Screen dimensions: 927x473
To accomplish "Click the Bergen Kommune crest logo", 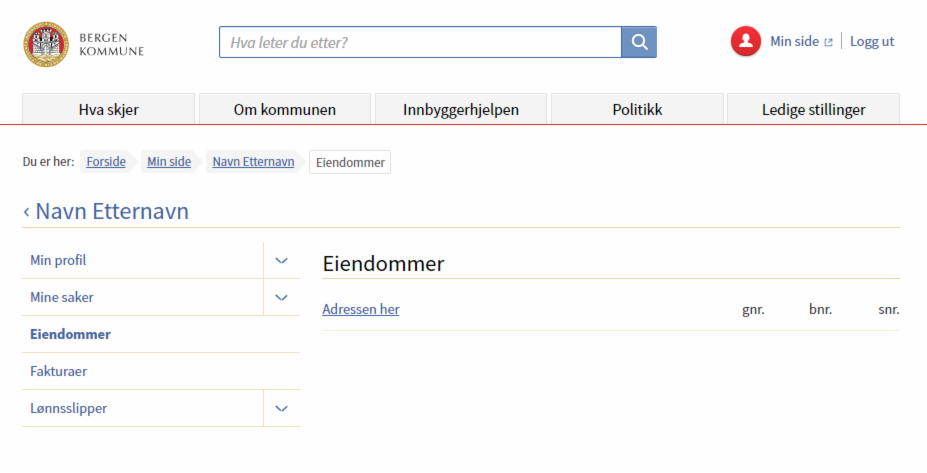I will pos(46,44).
